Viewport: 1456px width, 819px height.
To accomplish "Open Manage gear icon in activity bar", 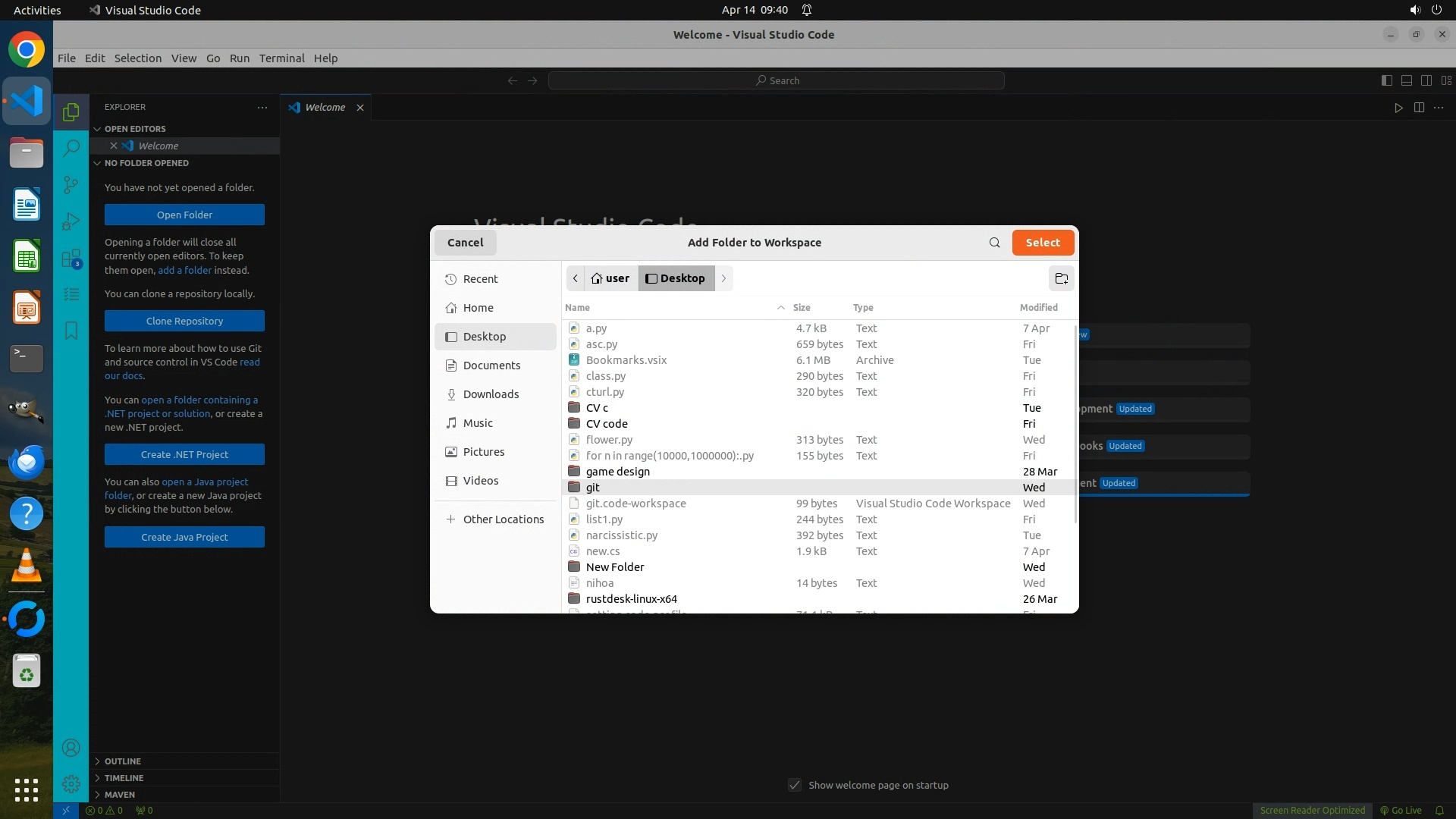I will point(71,783).
